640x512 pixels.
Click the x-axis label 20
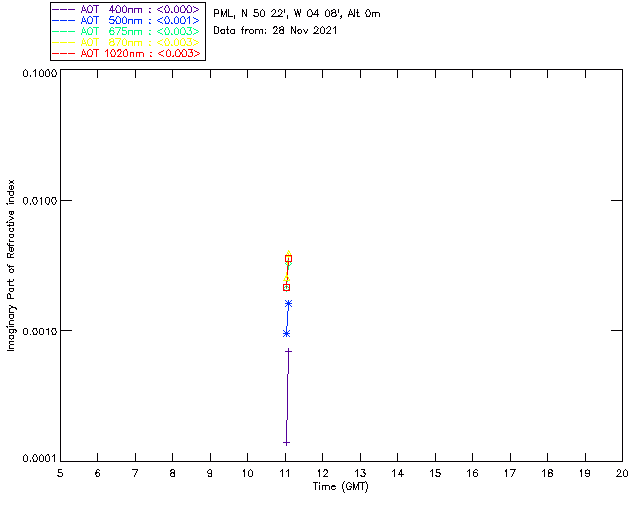pos(622,473)
